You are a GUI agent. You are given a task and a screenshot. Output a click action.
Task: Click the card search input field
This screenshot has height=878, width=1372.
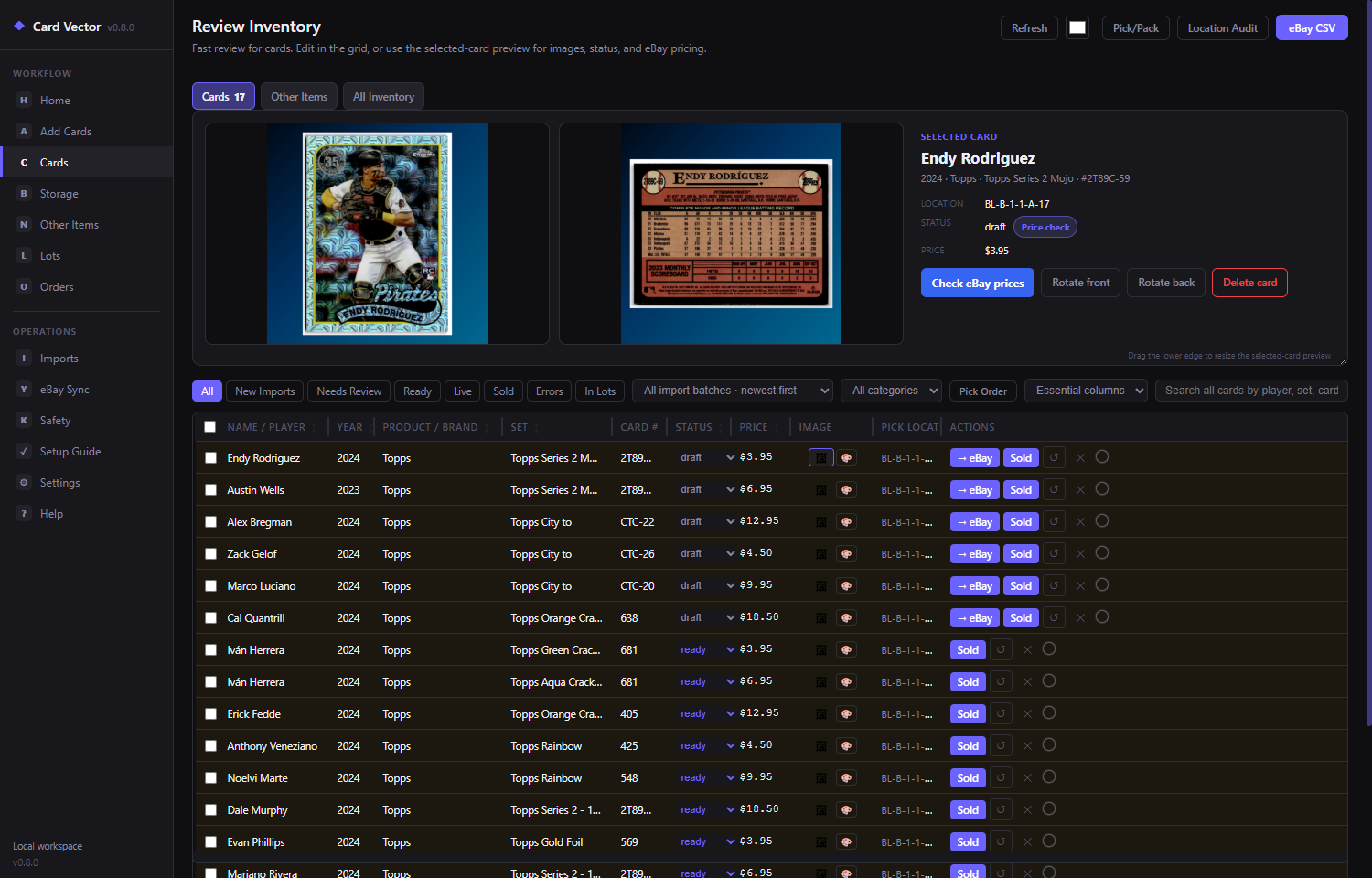click(x=1251, y=391)
